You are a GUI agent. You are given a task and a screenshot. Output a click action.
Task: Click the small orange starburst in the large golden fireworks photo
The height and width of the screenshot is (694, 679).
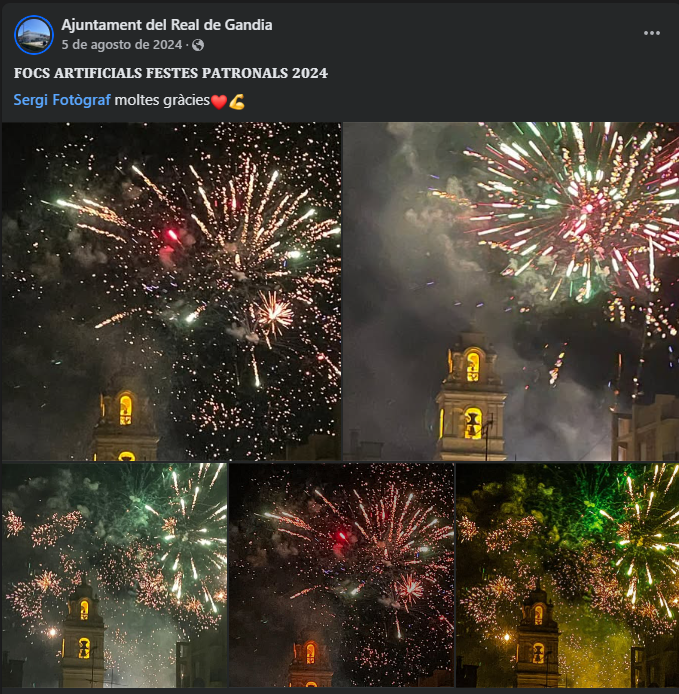point(274,314)
